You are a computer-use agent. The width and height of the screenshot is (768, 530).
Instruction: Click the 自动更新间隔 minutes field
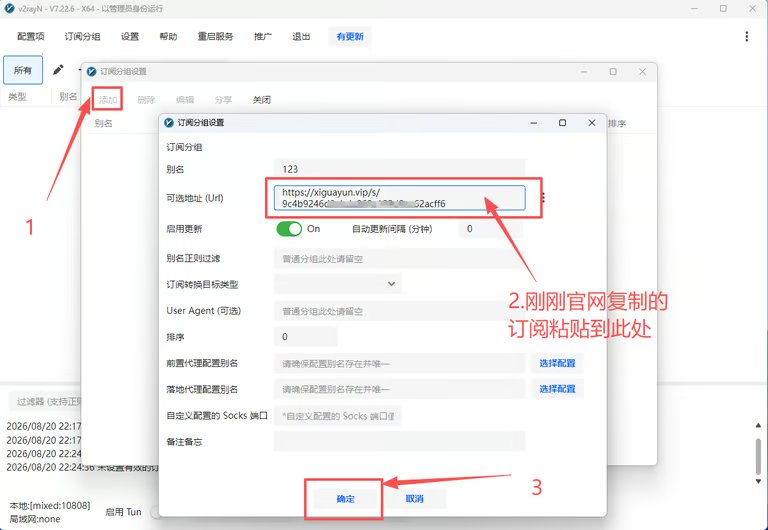click(x=490, y=229)
